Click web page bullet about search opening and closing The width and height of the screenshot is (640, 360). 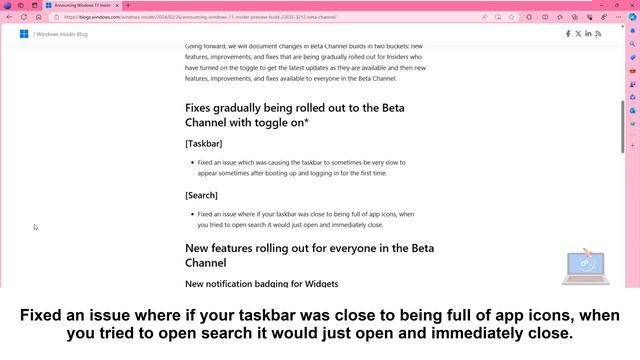pyautogui.click(x=306, y=220)
